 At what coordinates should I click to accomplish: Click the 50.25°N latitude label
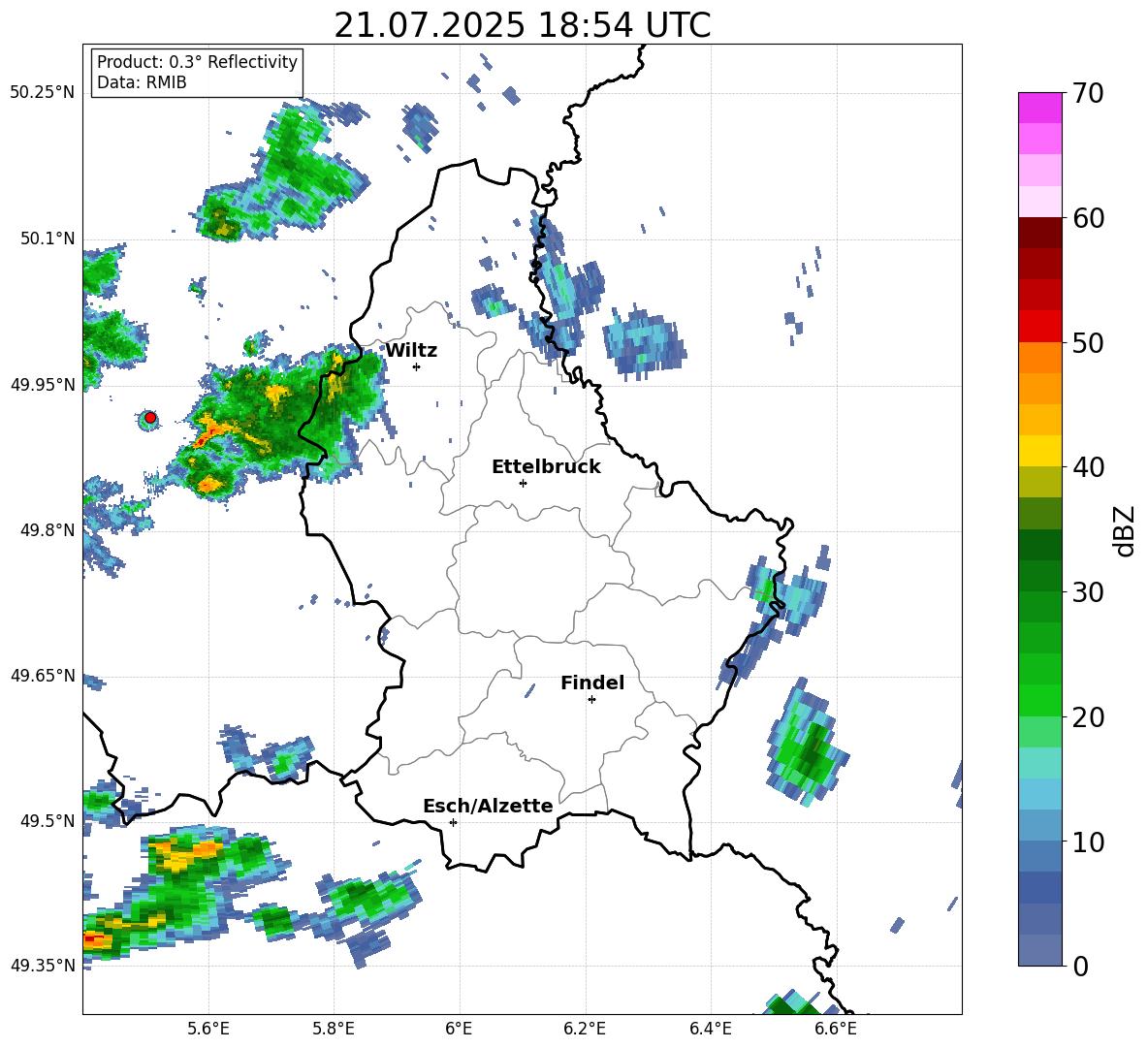tap(43, 93)
